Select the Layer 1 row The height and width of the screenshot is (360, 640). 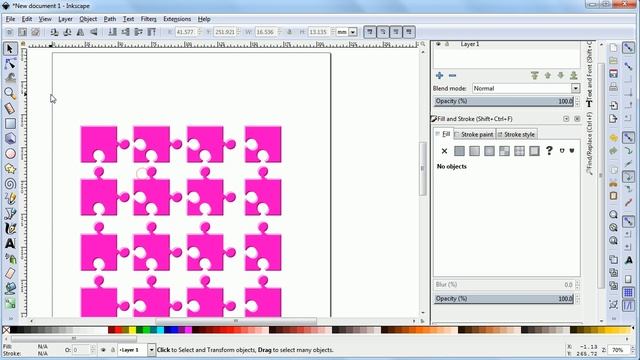(506, 44)
